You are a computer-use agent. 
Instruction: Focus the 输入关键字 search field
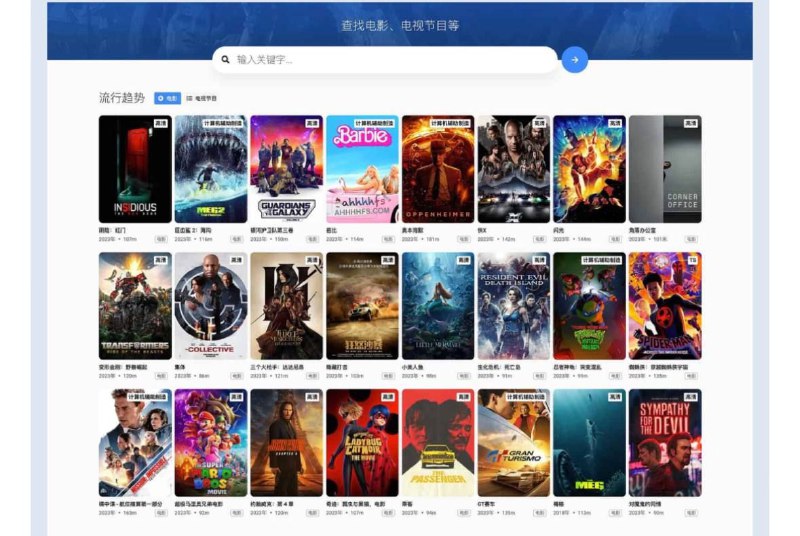tap(385, 60)
